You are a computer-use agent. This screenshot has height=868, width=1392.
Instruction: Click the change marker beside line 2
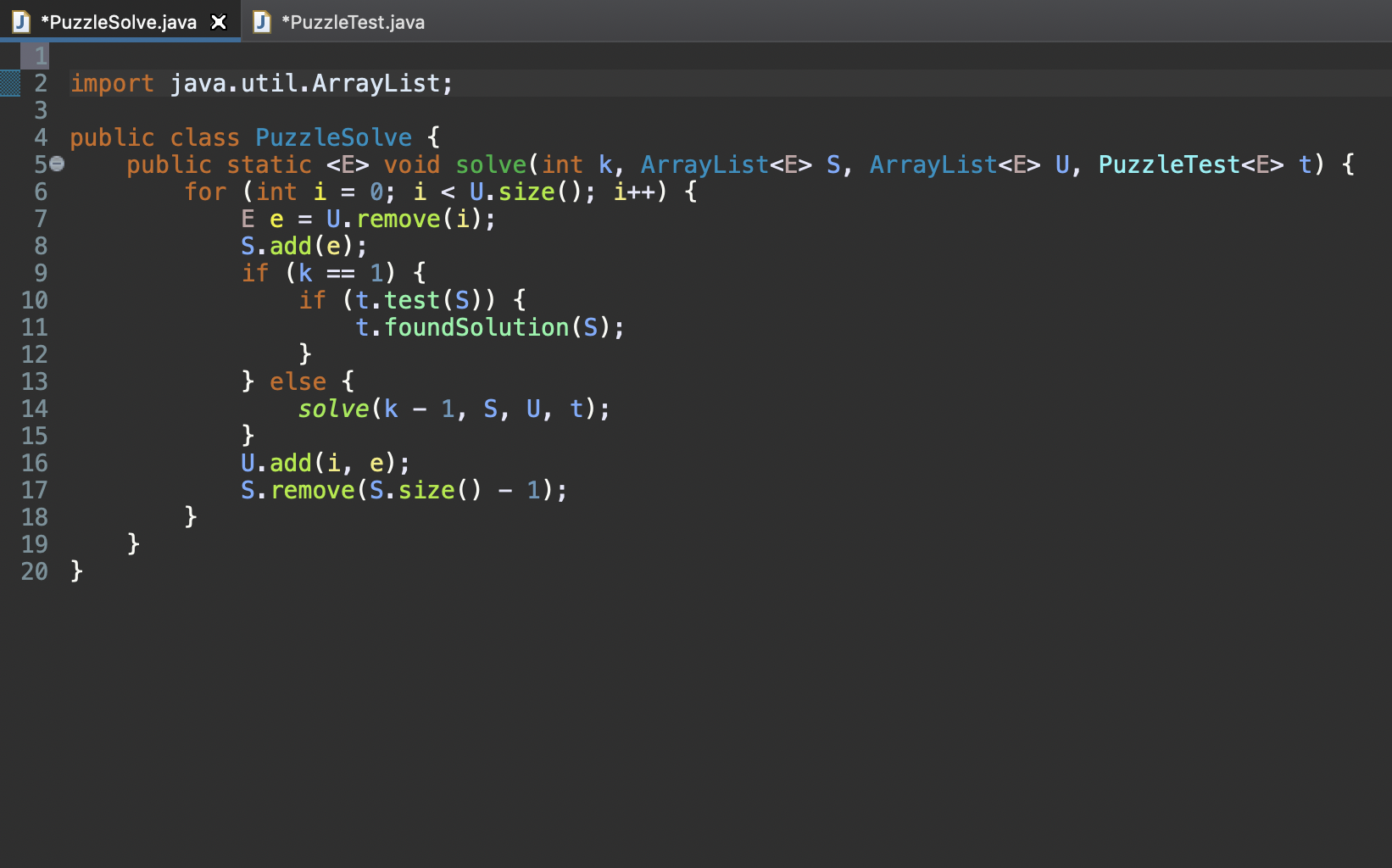click(10, 83)
